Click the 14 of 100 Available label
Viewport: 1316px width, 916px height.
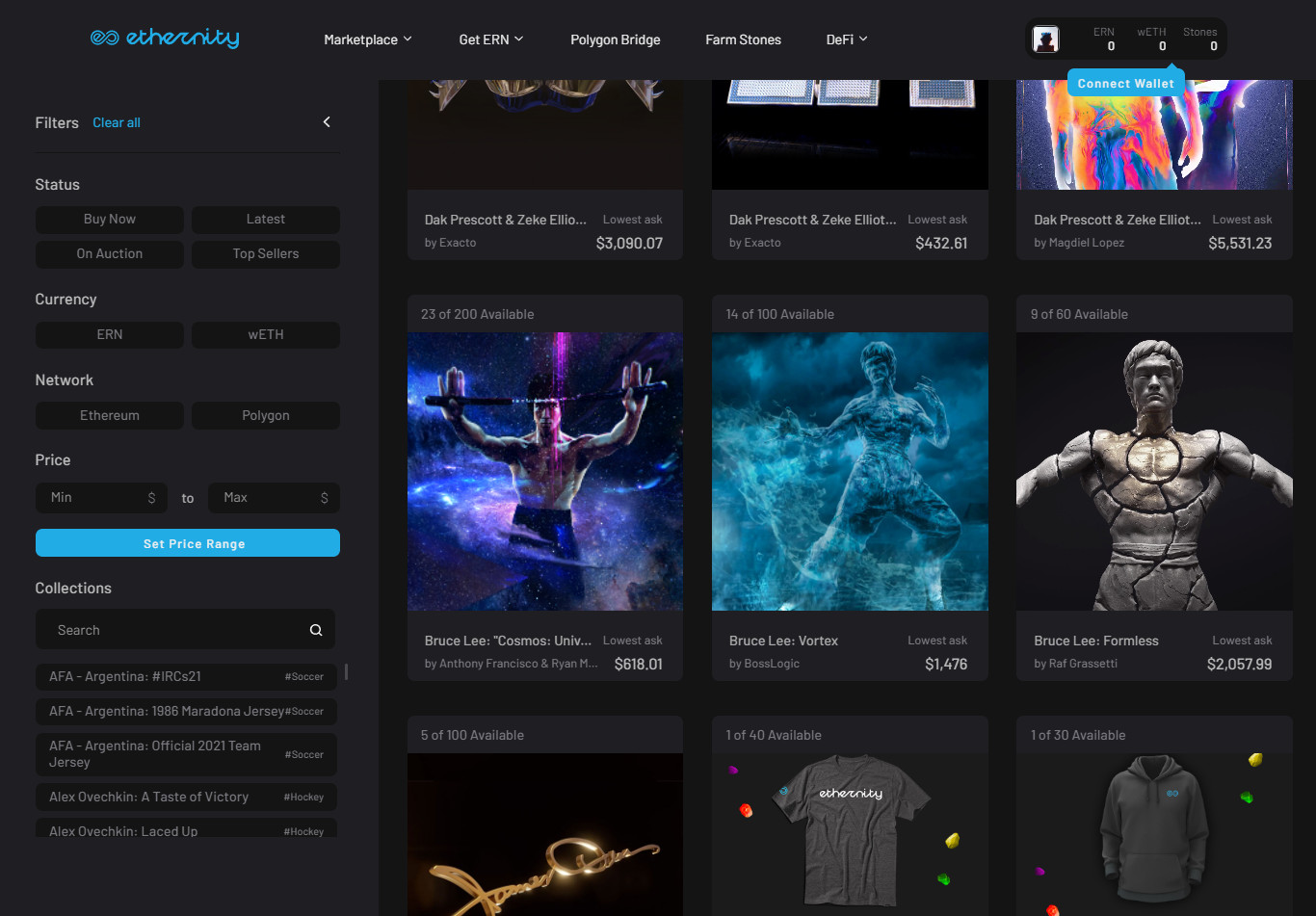coord(780,314)
